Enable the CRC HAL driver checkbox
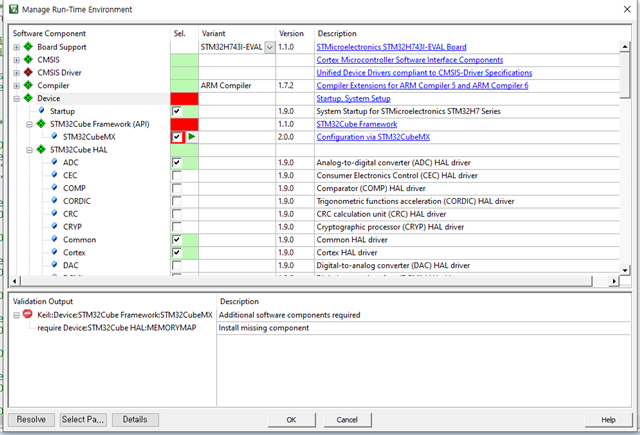 click(177, 214)
